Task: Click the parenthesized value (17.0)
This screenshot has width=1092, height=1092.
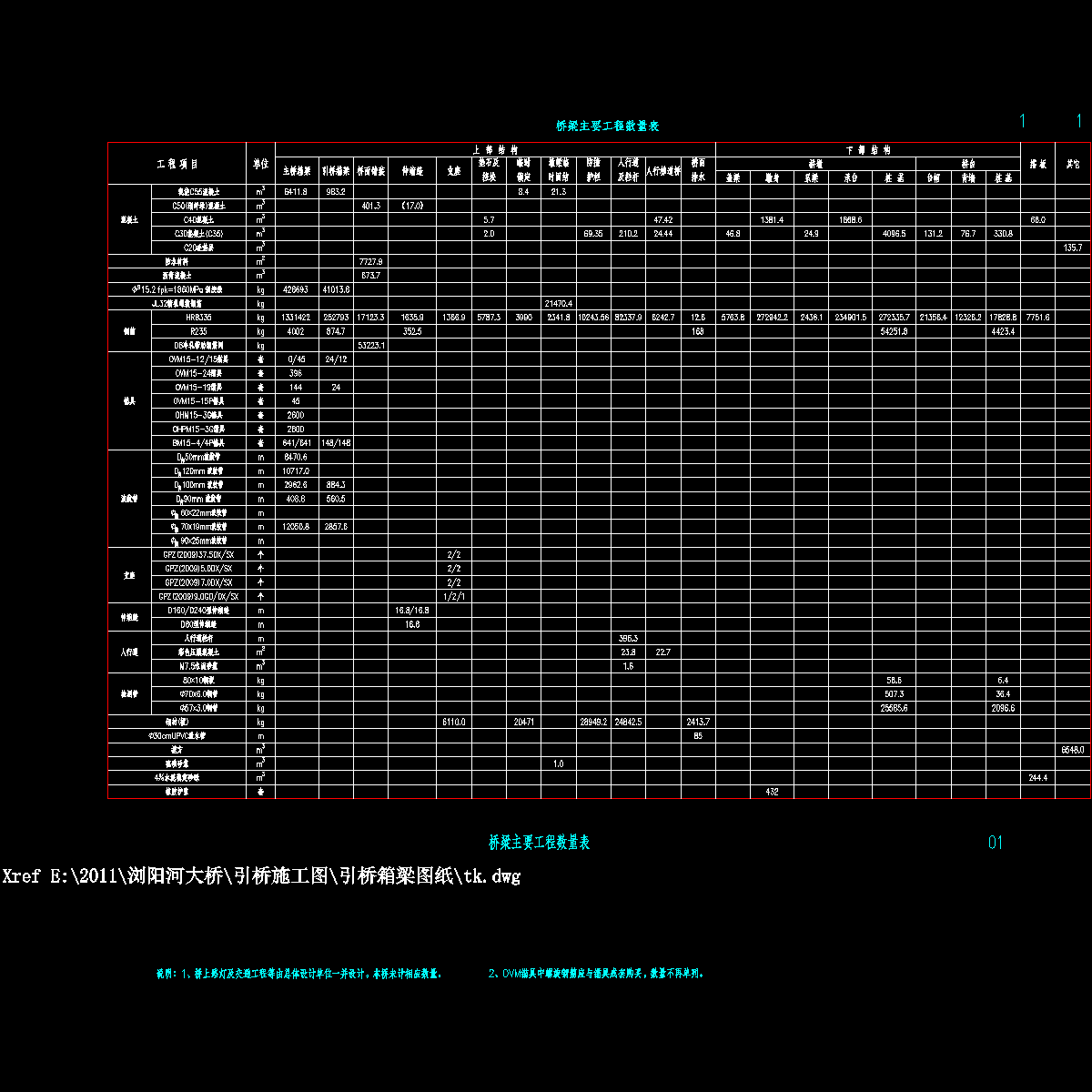Action: 412,206
